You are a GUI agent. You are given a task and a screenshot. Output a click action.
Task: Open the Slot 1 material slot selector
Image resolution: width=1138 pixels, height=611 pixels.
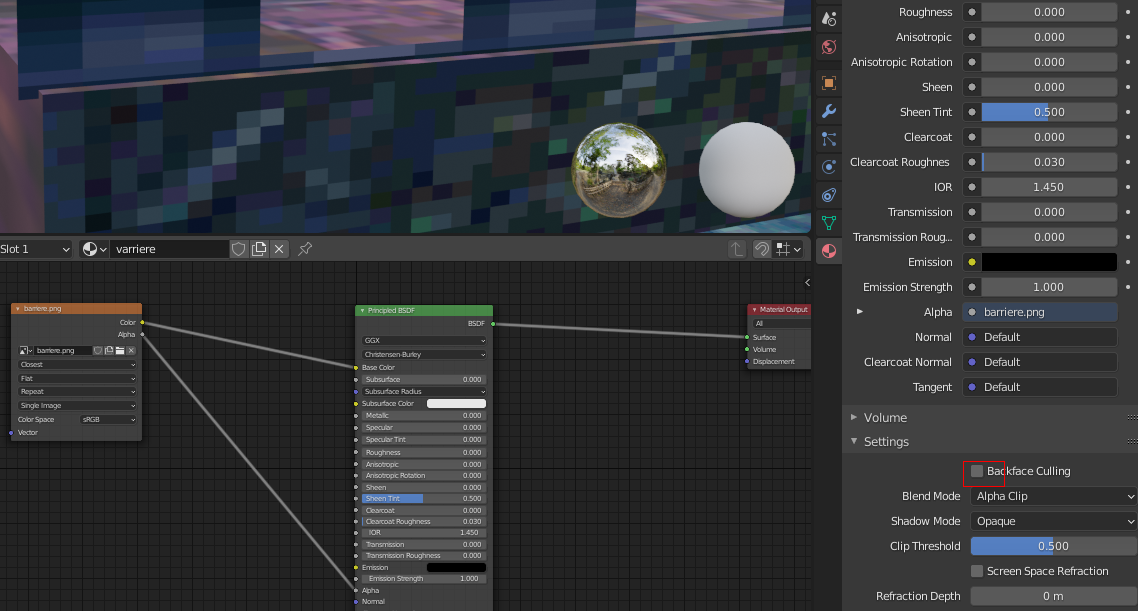coord(36,249)
